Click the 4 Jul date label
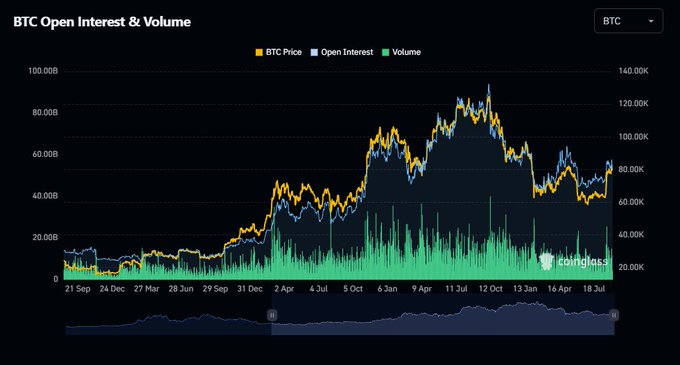Image resolution: width=680 pixels, height=365 pixels. pos(318,288)
